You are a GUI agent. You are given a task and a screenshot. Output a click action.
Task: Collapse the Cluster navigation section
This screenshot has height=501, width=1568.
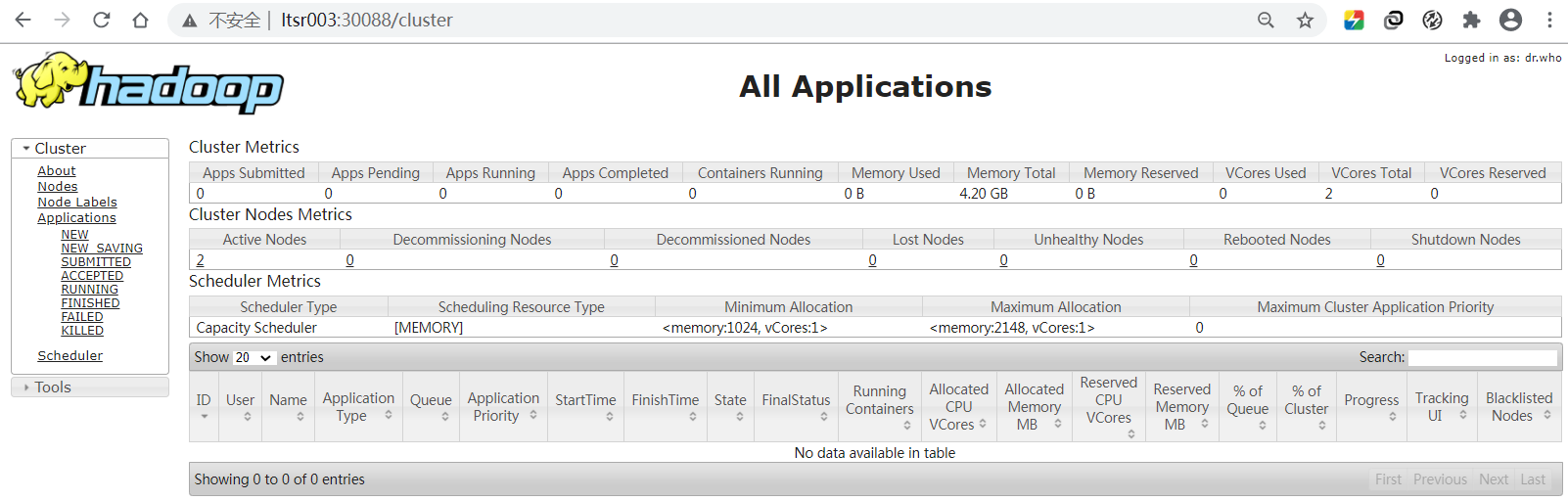60,149
